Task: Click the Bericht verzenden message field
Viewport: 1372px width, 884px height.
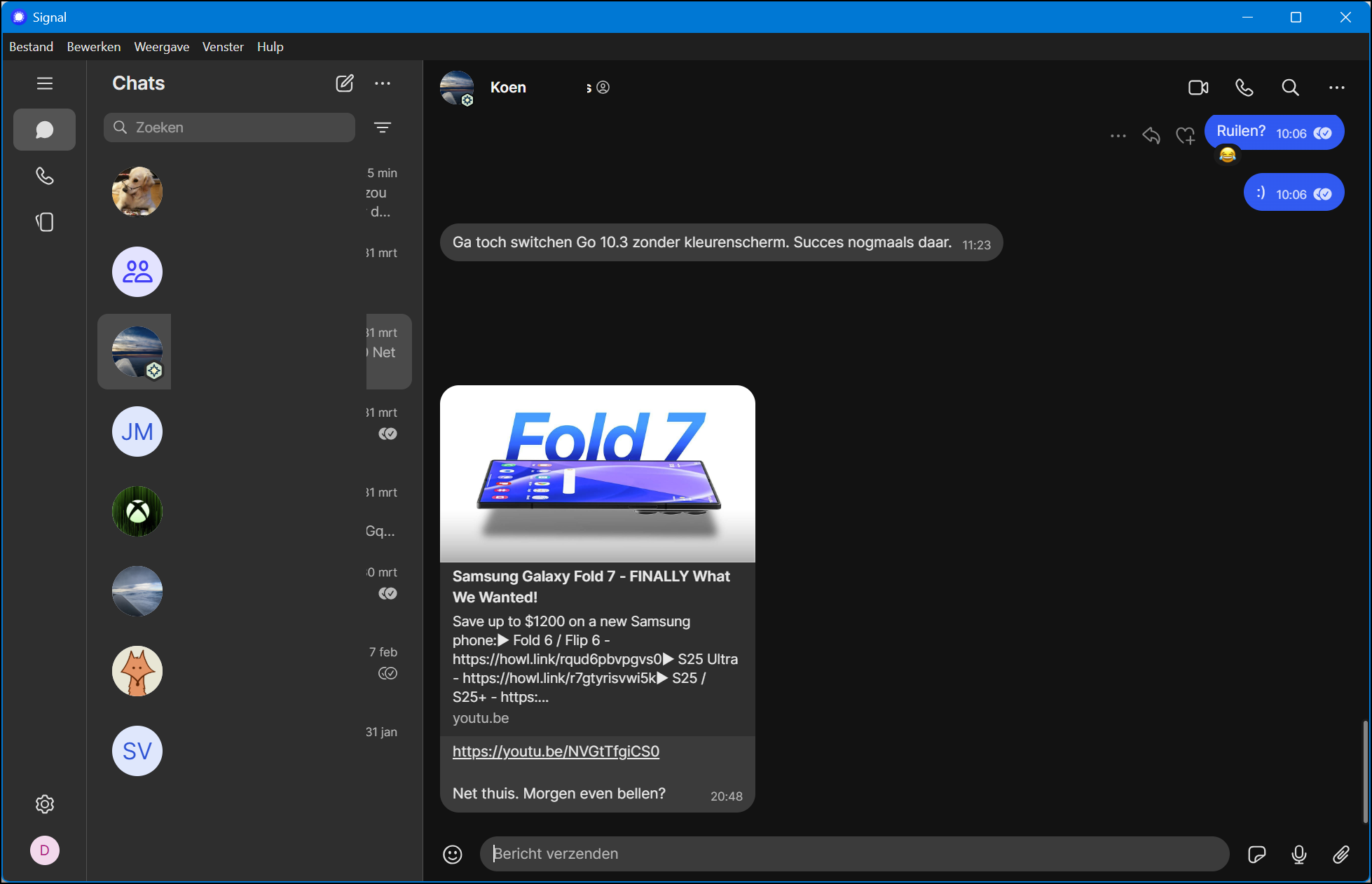Action: 853,854
